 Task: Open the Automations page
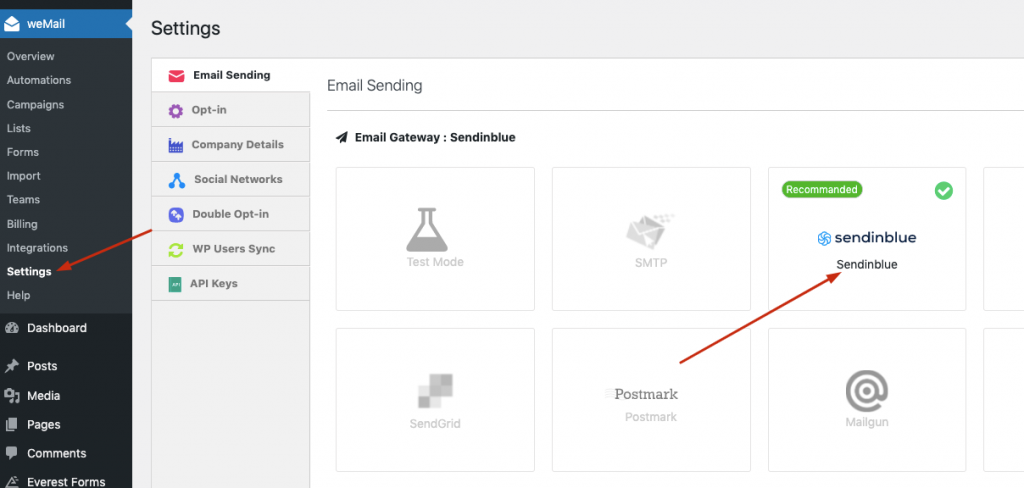tap(39, 80)
